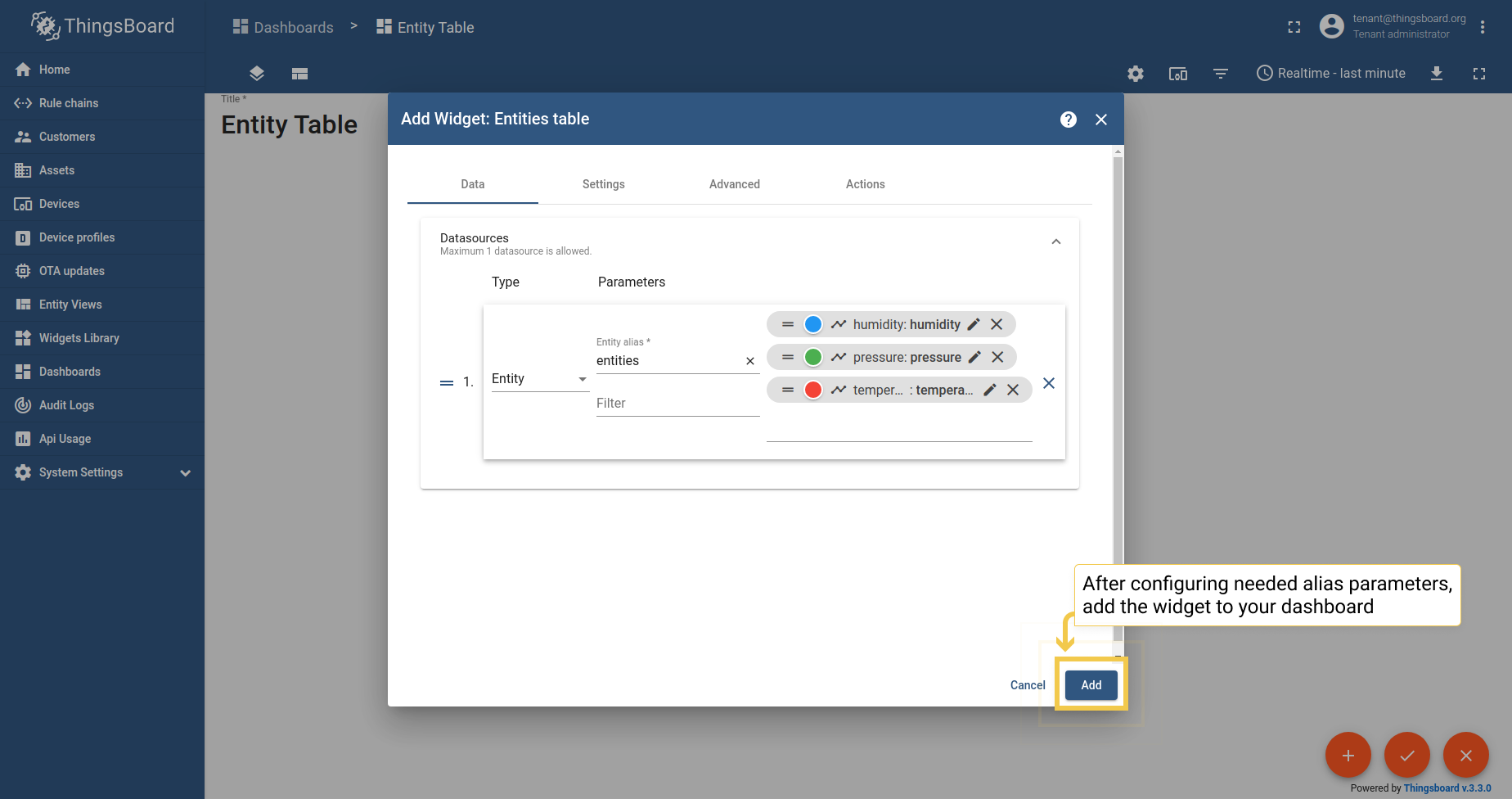Screen dimensions: 1512x799
Task: Remove the humidity data key
Action: pyautogui.click(x=997, y=324)
